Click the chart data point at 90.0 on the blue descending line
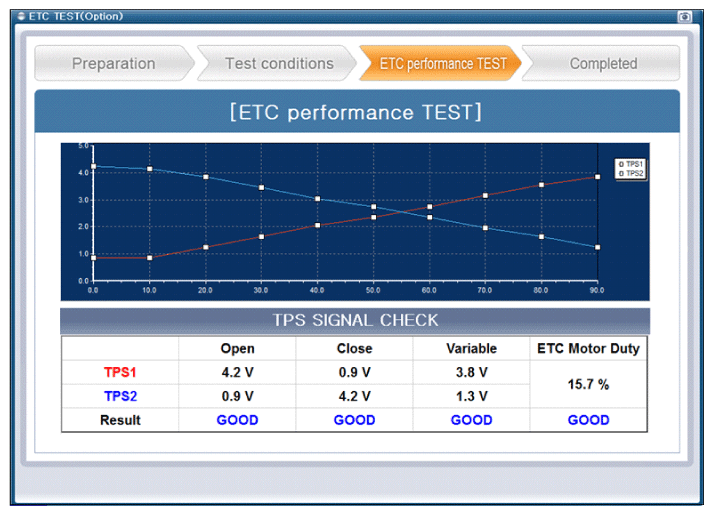This screenshot has width=713, height=515. [x=597, y=247]
